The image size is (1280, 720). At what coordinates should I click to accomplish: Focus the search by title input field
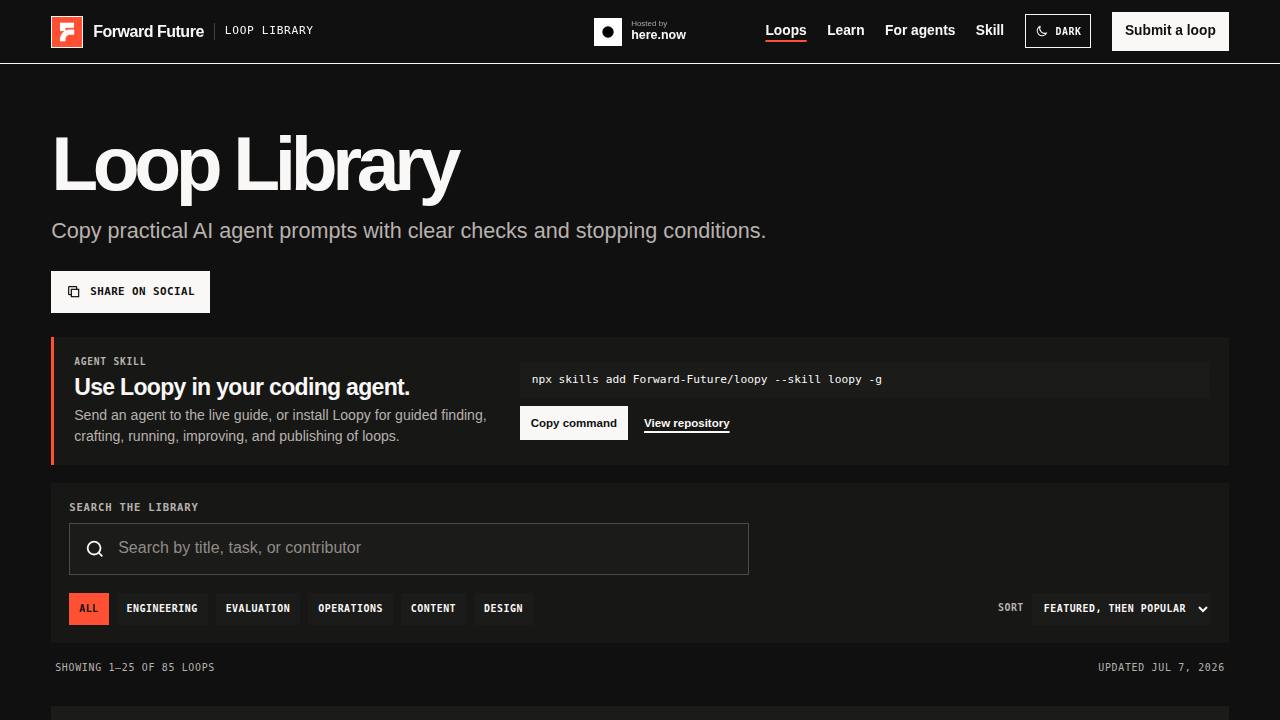pos(409,549)
